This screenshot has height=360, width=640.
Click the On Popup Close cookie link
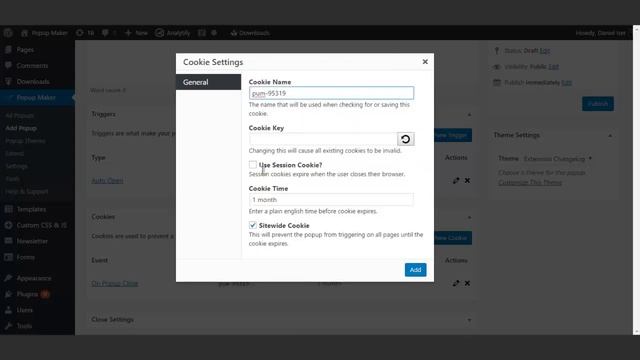[115, 283]
